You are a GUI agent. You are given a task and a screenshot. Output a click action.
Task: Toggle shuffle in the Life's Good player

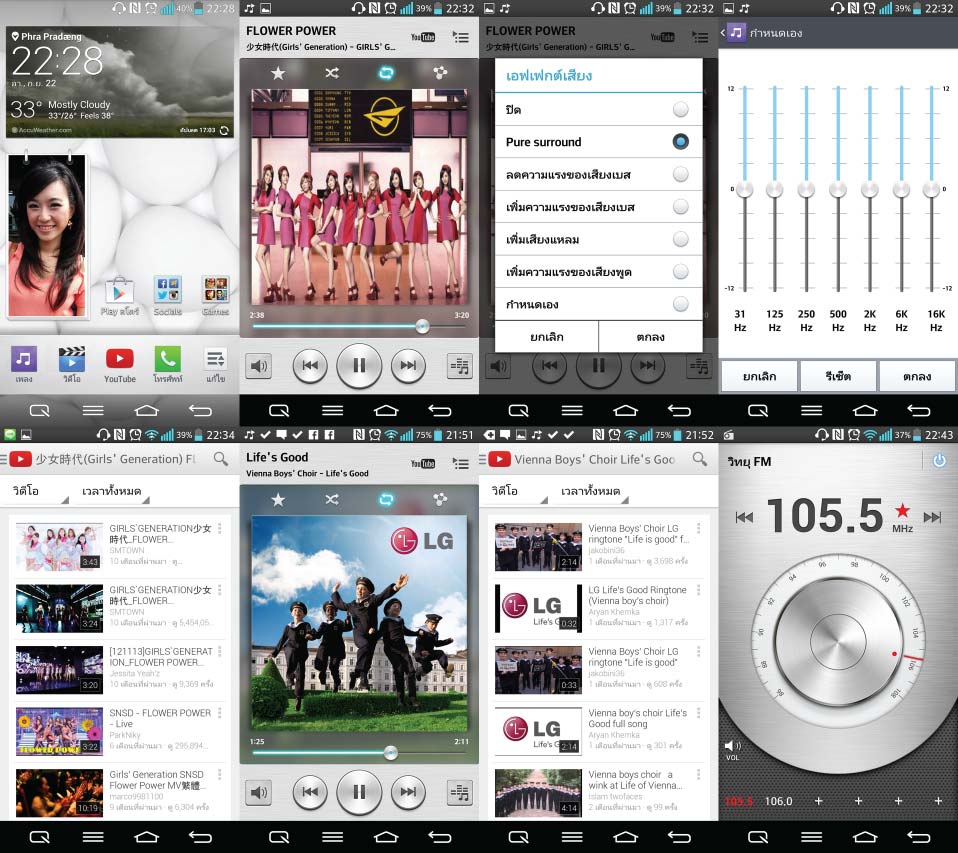point(332,500)
